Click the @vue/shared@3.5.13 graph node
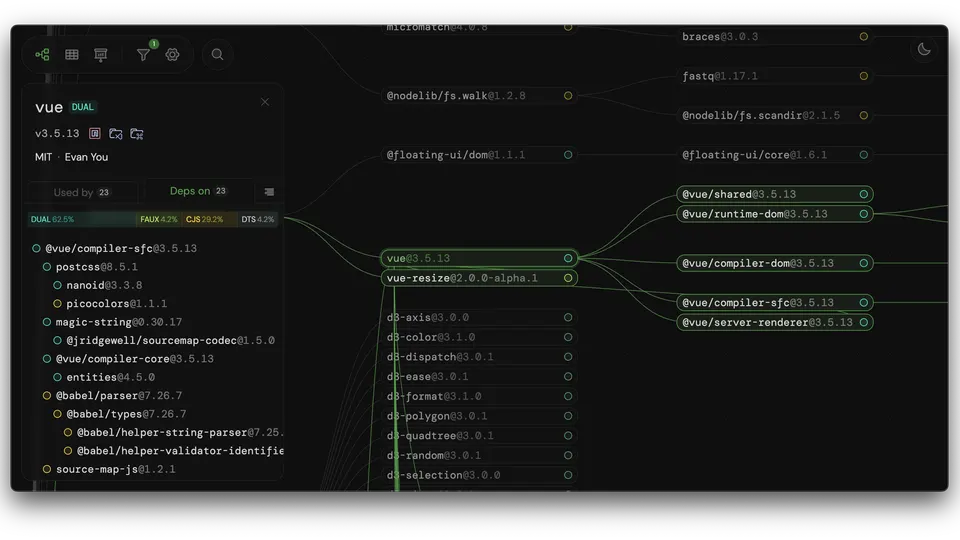This screenshot has width=960, height=540. (x=774, y=194)
